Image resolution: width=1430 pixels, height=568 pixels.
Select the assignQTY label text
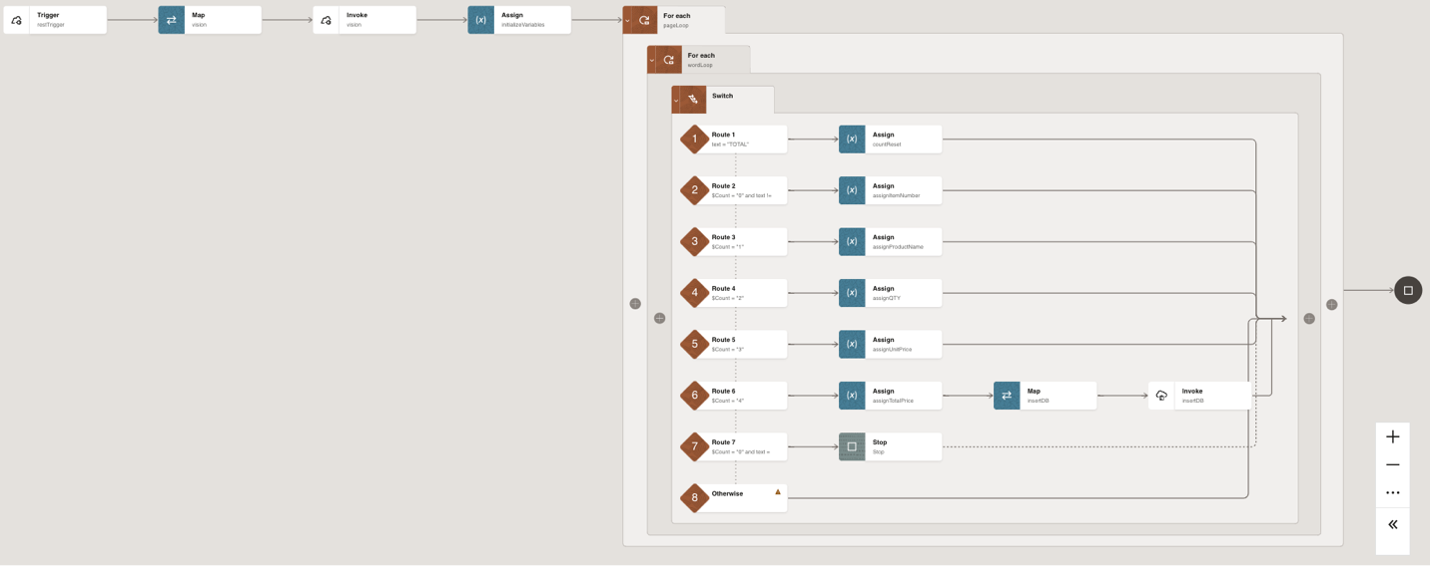(886, 298)
